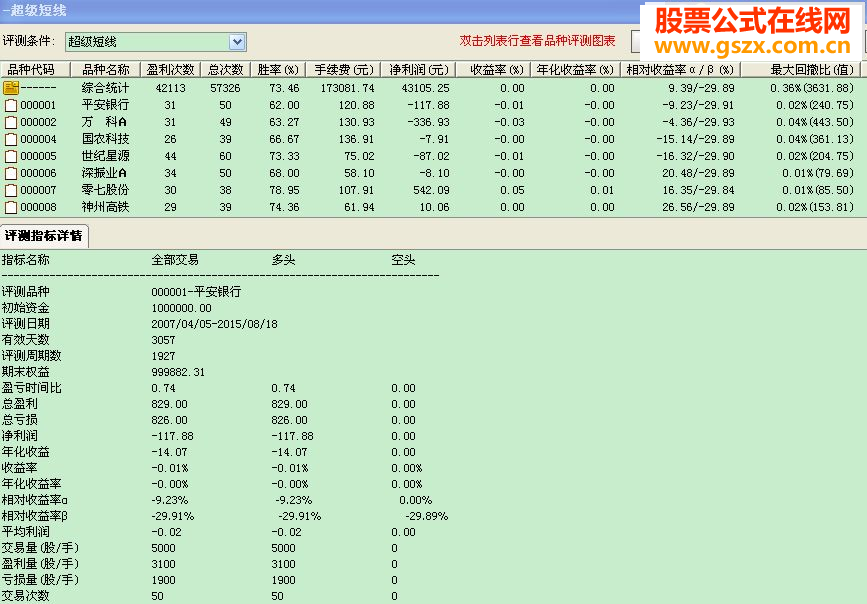Image resolution: width=867 pixels, height=604 pixels.
Task: Sort by 年化收益率(%) column header
Action: pos(575,70)
